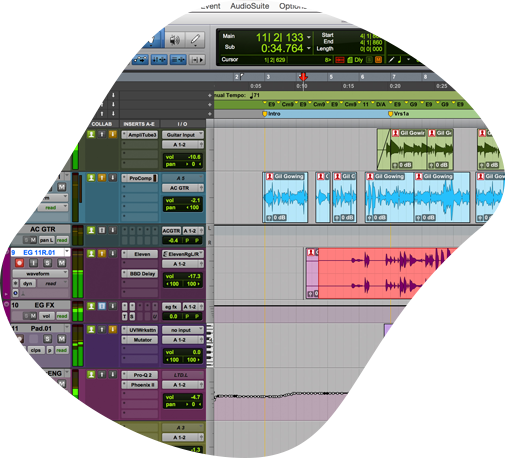505x458 pixels.
Task: Click the orange M icon in the counter display
Action: pyautogui.click(x=378, y=60)
